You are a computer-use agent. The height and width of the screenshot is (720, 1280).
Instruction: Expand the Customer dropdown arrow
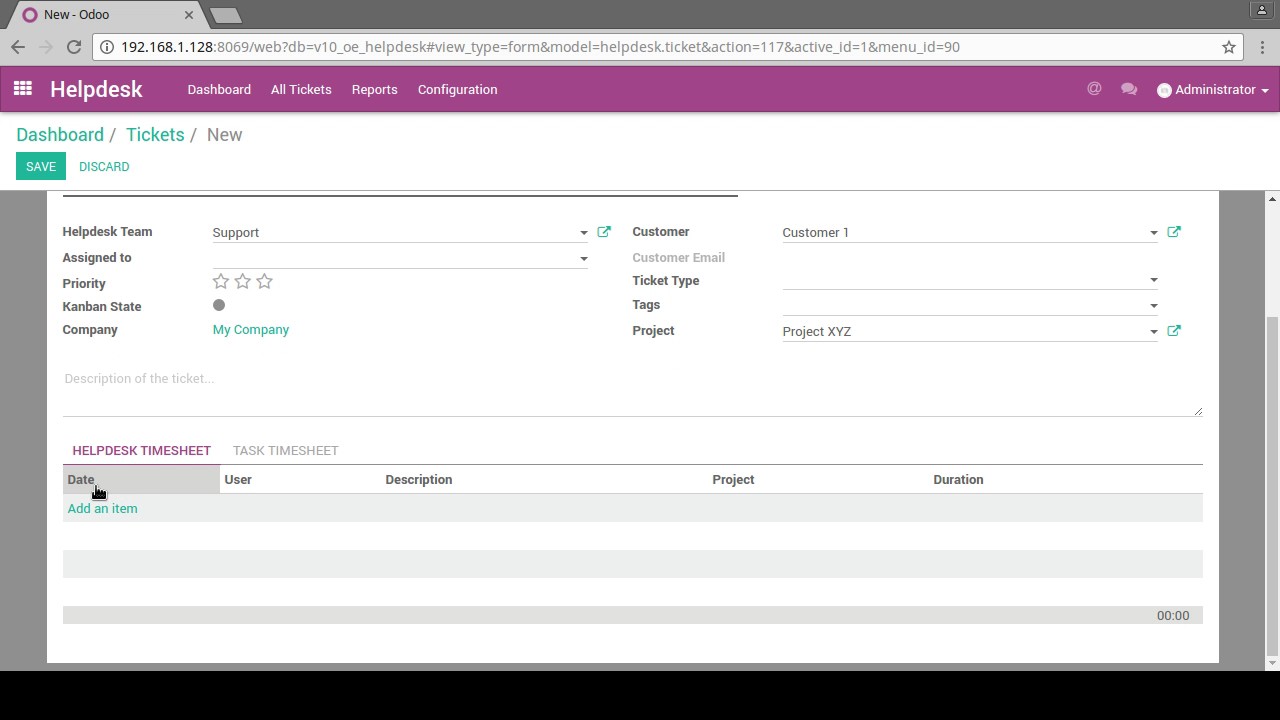click(1154, 233)
